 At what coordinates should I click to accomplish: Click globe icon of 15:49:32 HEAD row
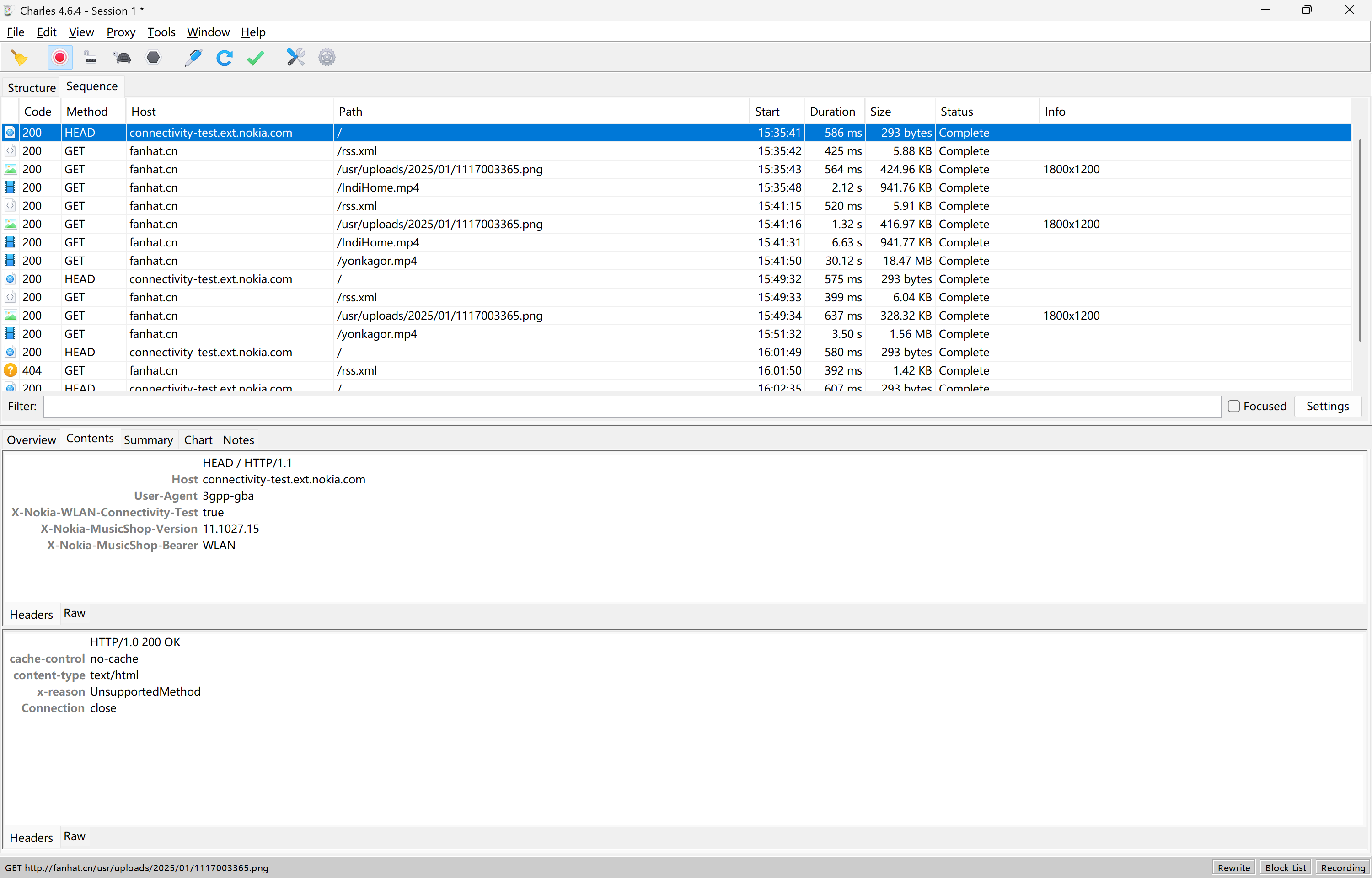tap(10, 279)
